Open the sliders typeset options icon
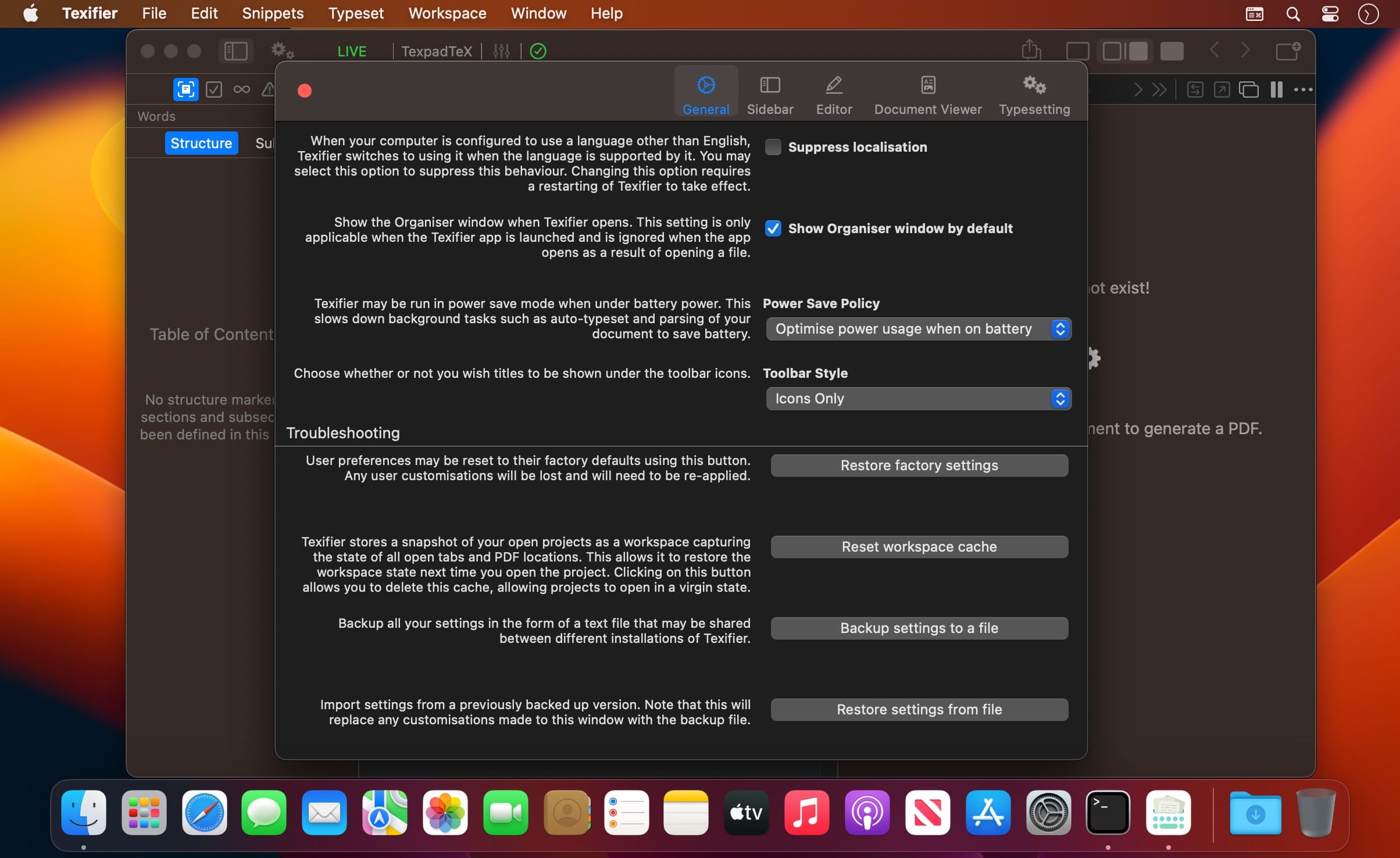Viewport: 1400px width, 858px height. click(501, 51)
